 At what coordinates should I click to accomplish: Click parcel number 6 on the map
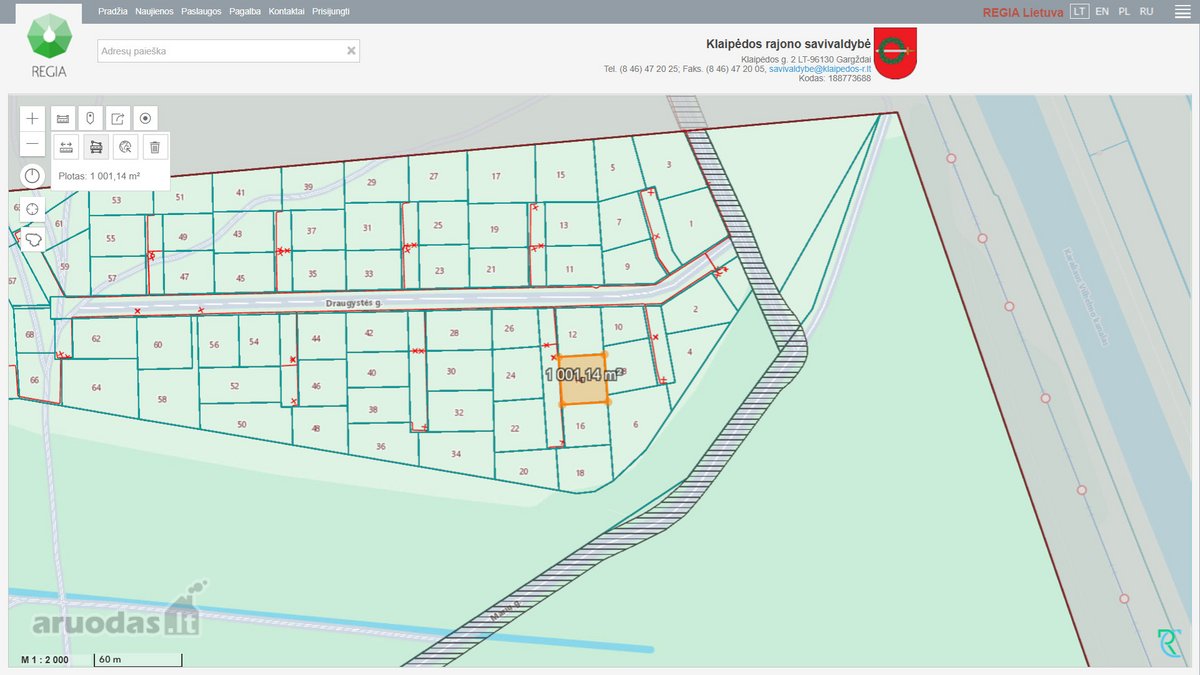pyautogui.click(x=636, y=424)
